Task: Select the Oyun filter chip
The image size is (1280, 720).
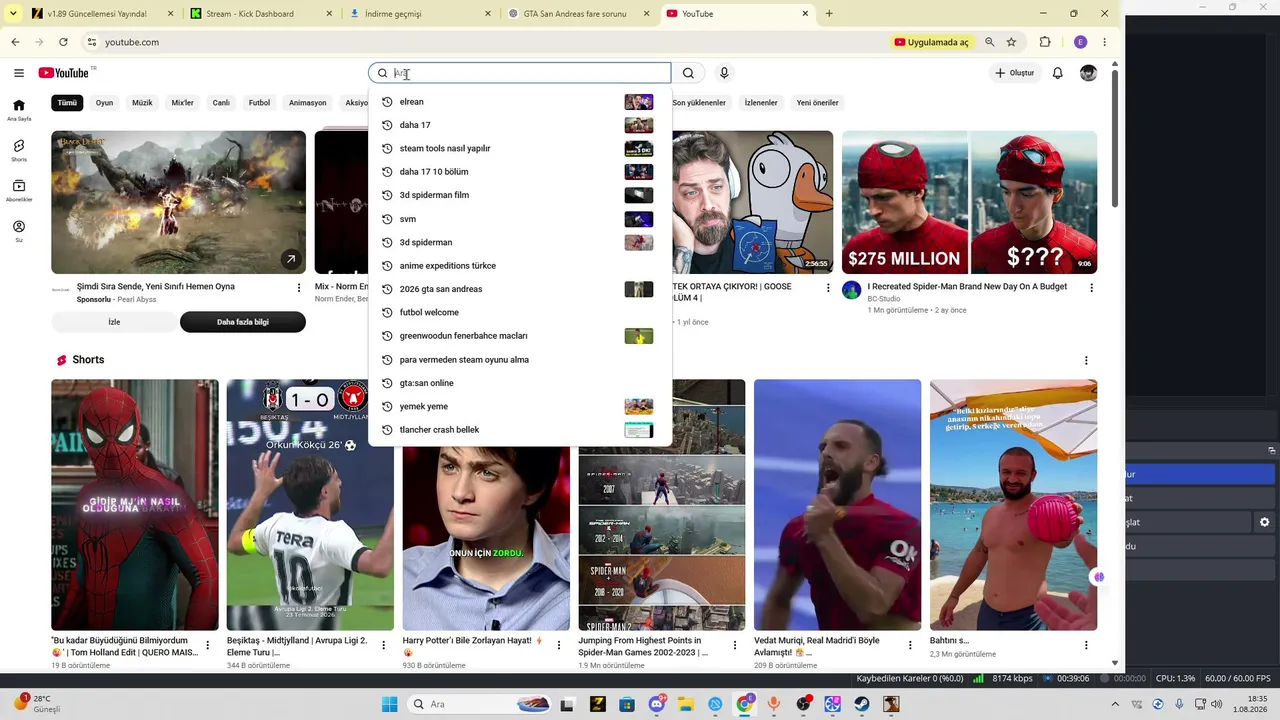Action: pyautogui.click(x=104, y=103)
